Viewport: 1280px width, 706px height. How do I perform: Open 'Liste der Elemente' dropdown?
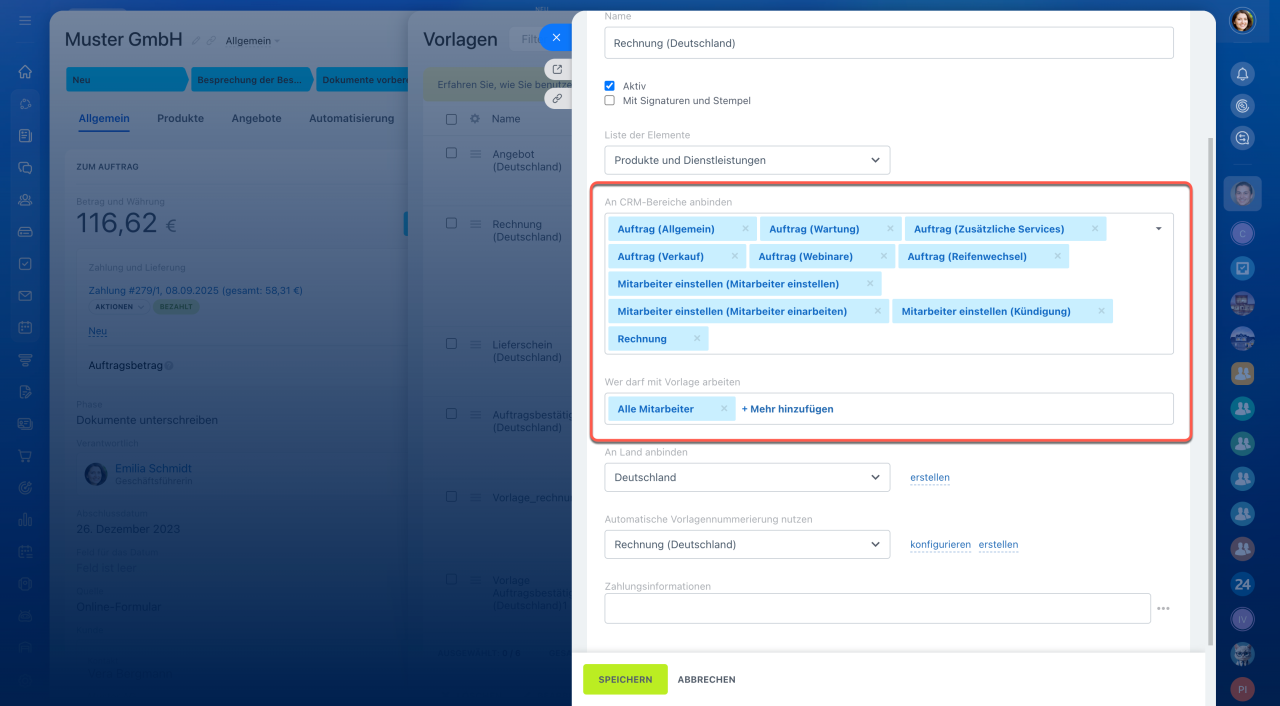pos(747,160)
